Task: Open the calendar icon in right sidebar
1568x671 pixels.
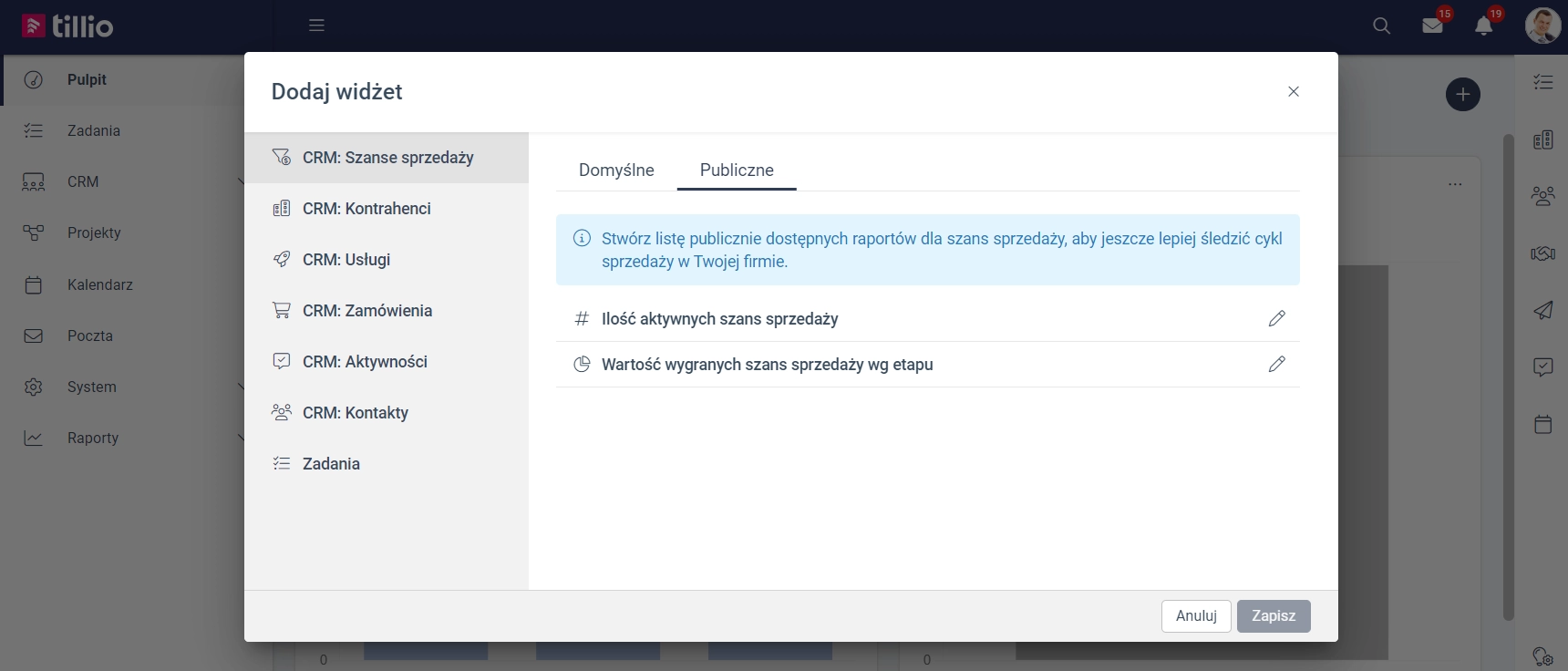Action: click(1542, 424)
